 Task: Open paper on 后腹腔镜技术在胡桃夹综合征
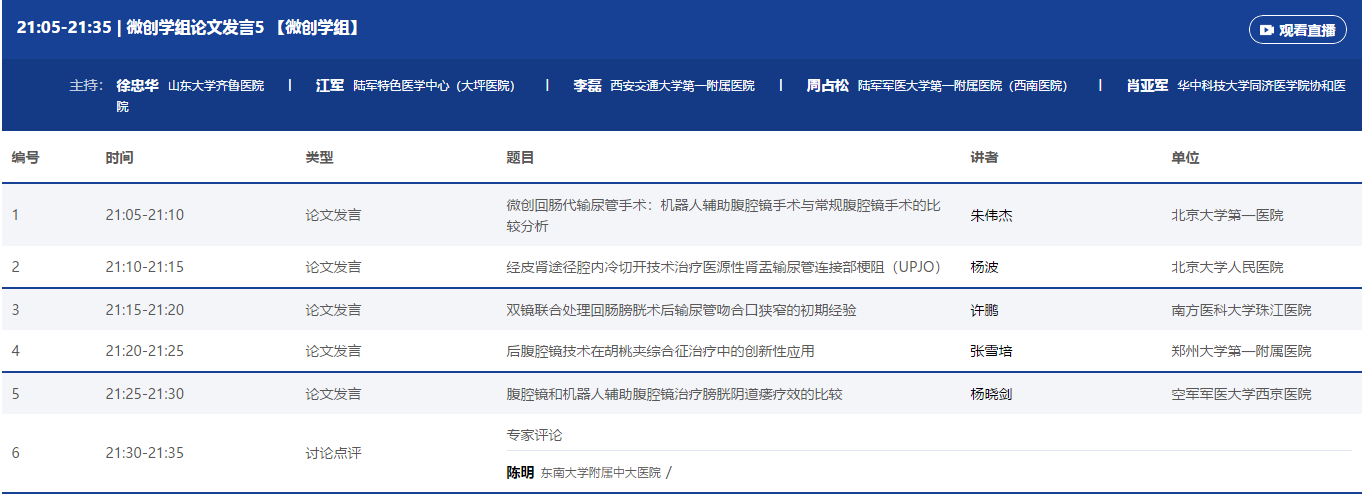pyautogui.click(x=660, y=351)
